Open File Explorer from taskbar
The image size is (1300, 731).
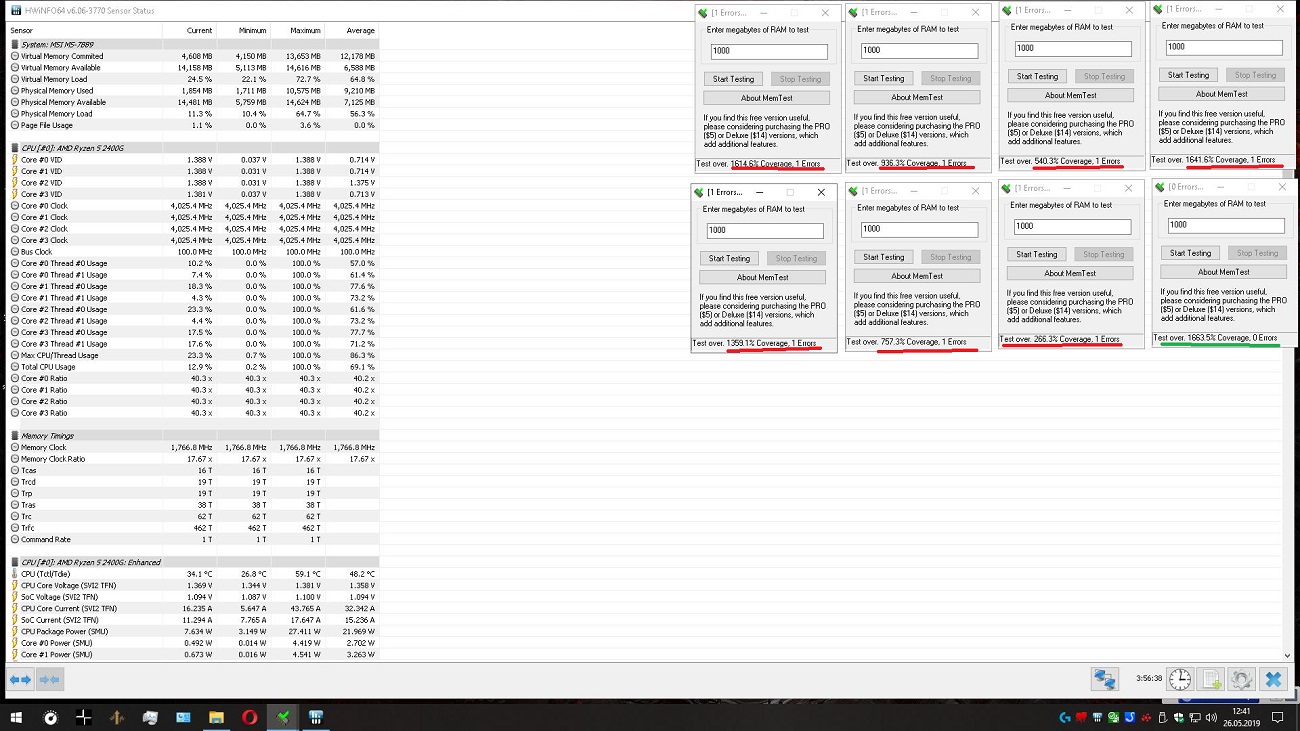216,717
